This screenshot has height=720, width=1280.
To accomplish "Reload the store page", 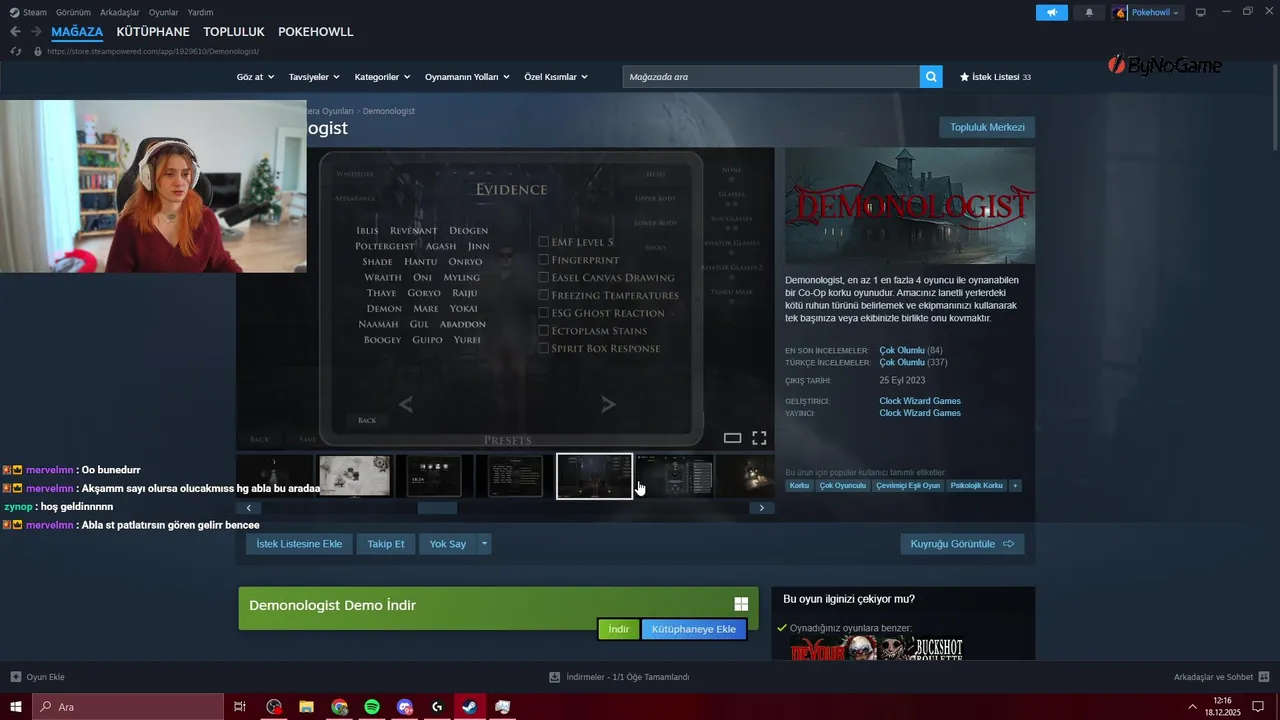I will [x=15, y=51].
